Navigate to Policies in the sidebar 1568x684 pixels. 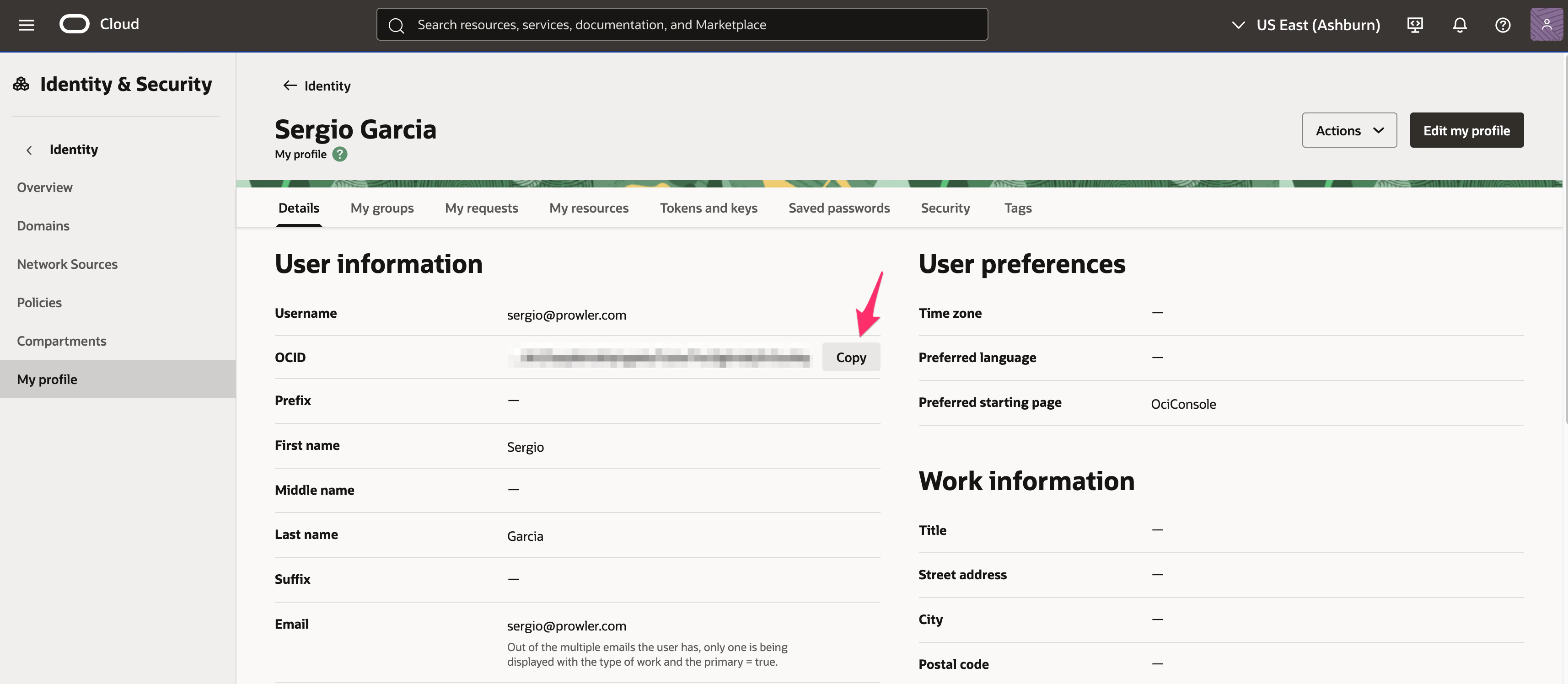click(39, 302)
